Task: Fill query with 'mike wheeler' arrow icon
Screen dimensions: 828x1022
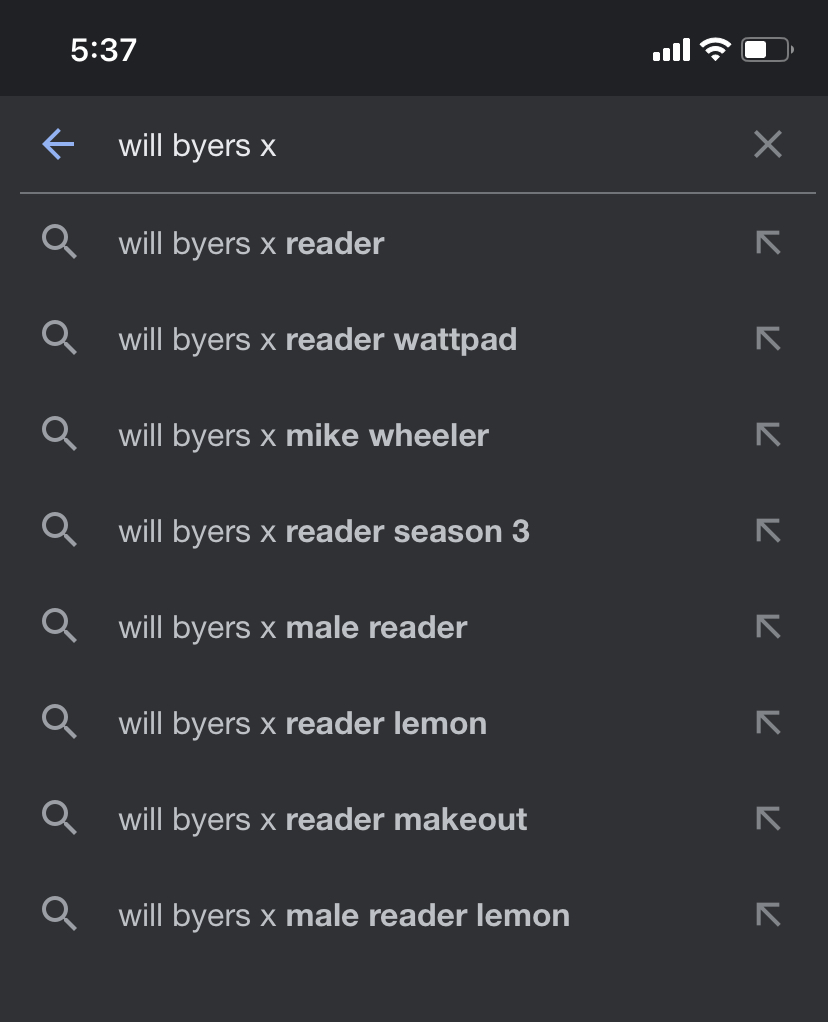Action: pos(768,435)
